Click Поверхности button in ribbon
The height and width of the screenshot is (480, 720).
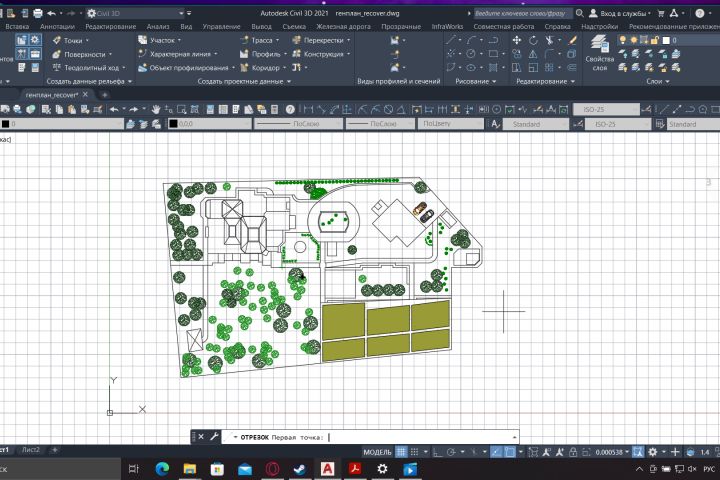click(83, 54)
